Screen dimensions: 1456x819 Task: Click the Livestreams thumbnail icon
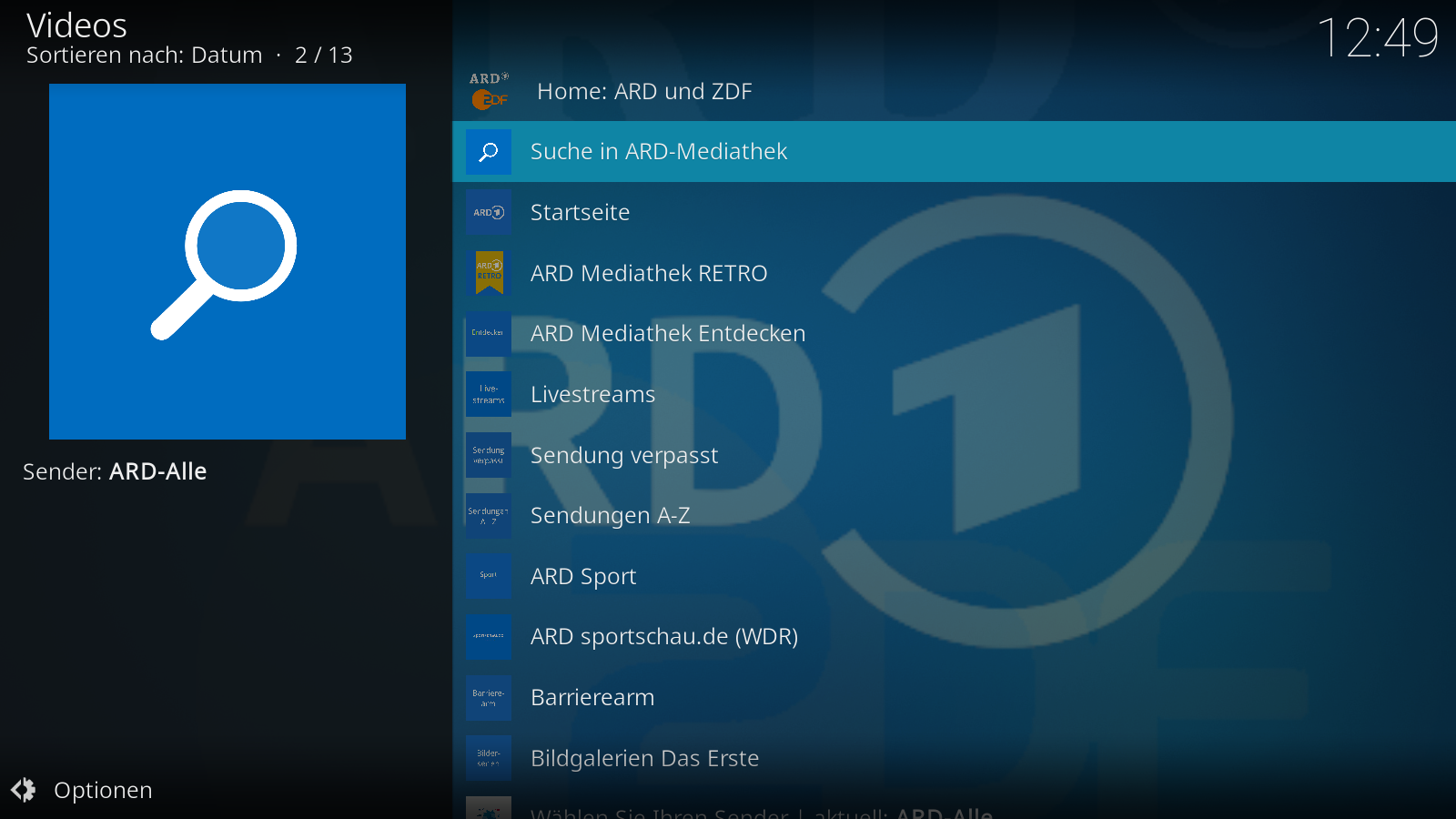coord(489,394)
